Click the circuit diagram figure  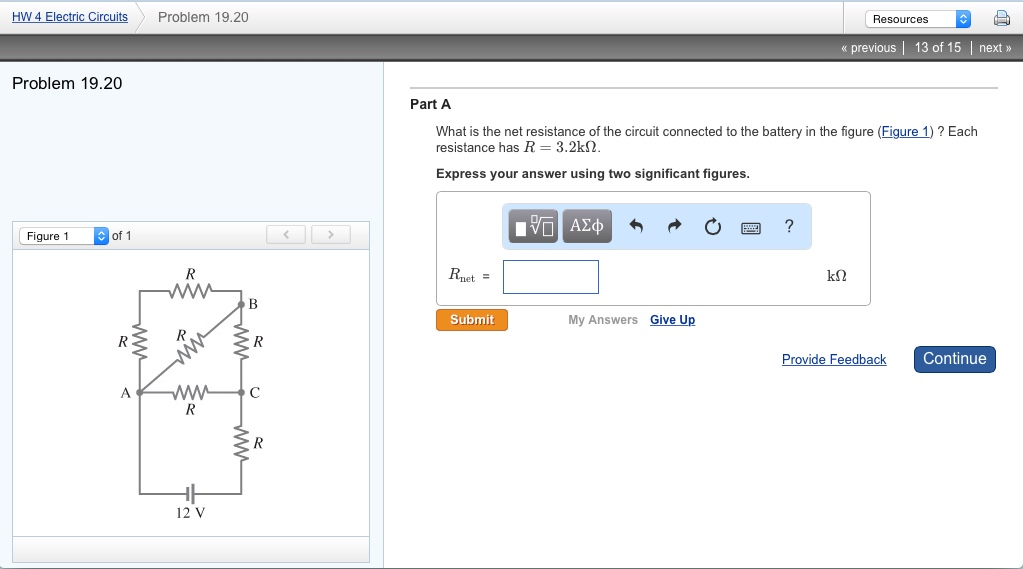(191, 393)
